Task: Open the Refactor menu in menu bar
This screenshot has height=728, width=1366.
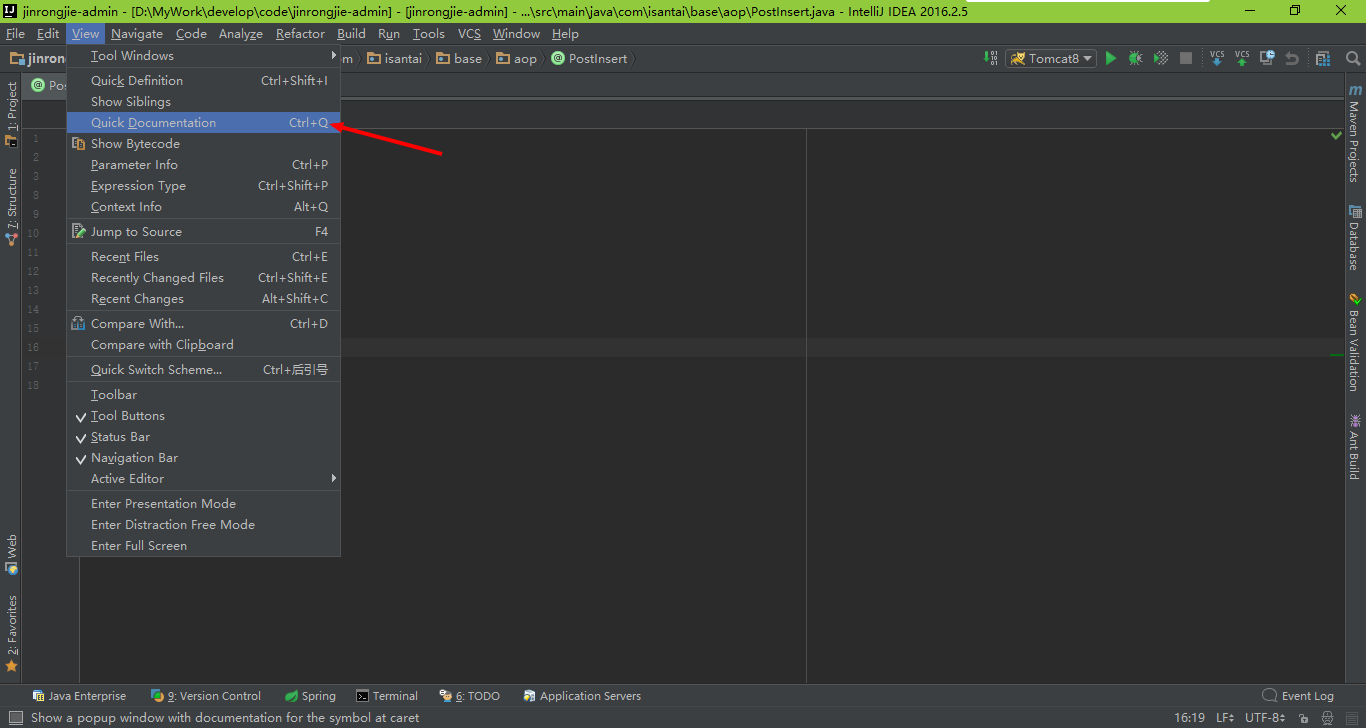Action: [x=300, y=34]
